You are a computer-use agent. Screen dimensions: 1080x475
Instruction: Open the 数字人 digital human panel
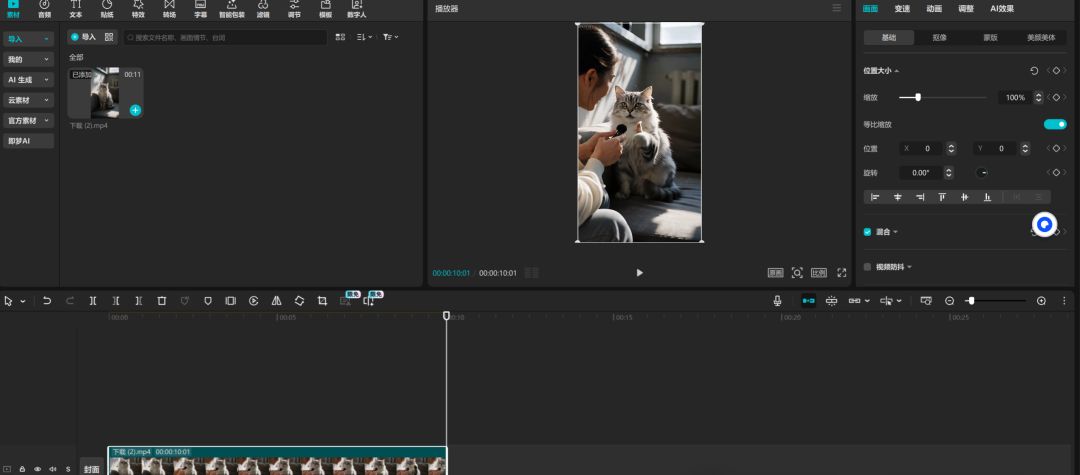click(357, 9)
